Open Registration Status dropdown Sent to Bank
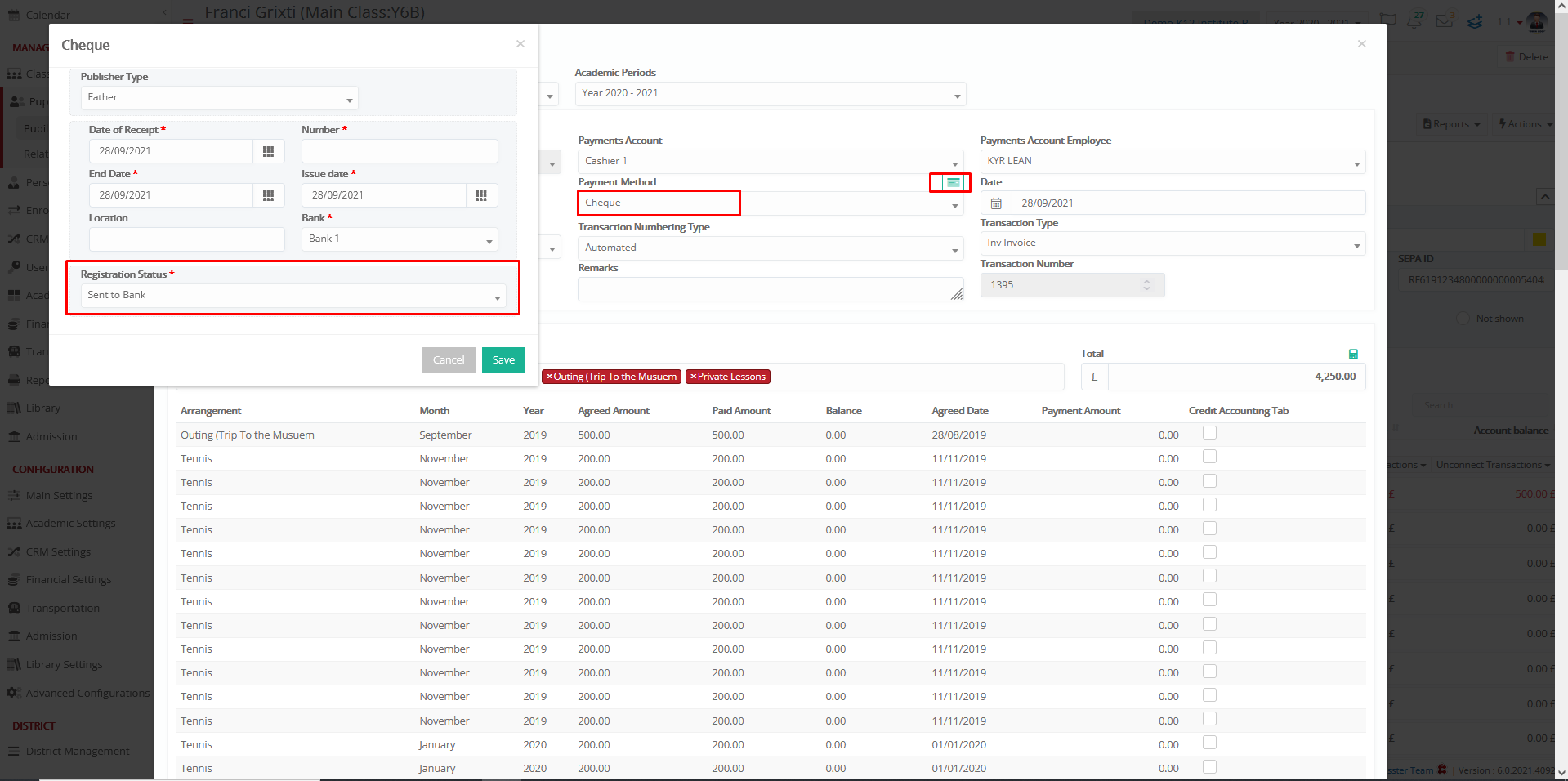Image resolution: width=1568 pixels, height=781 pixels. click(x=293, y=296)
